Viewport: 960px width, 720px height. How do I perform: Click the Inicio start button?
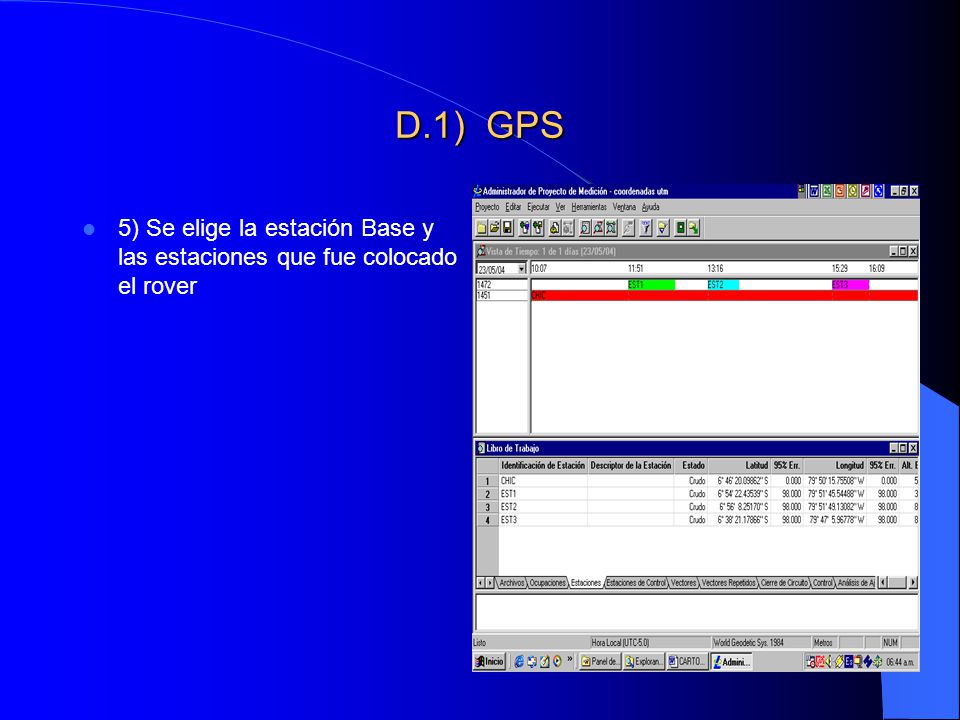pyautogui.click(x=489, y=661)
